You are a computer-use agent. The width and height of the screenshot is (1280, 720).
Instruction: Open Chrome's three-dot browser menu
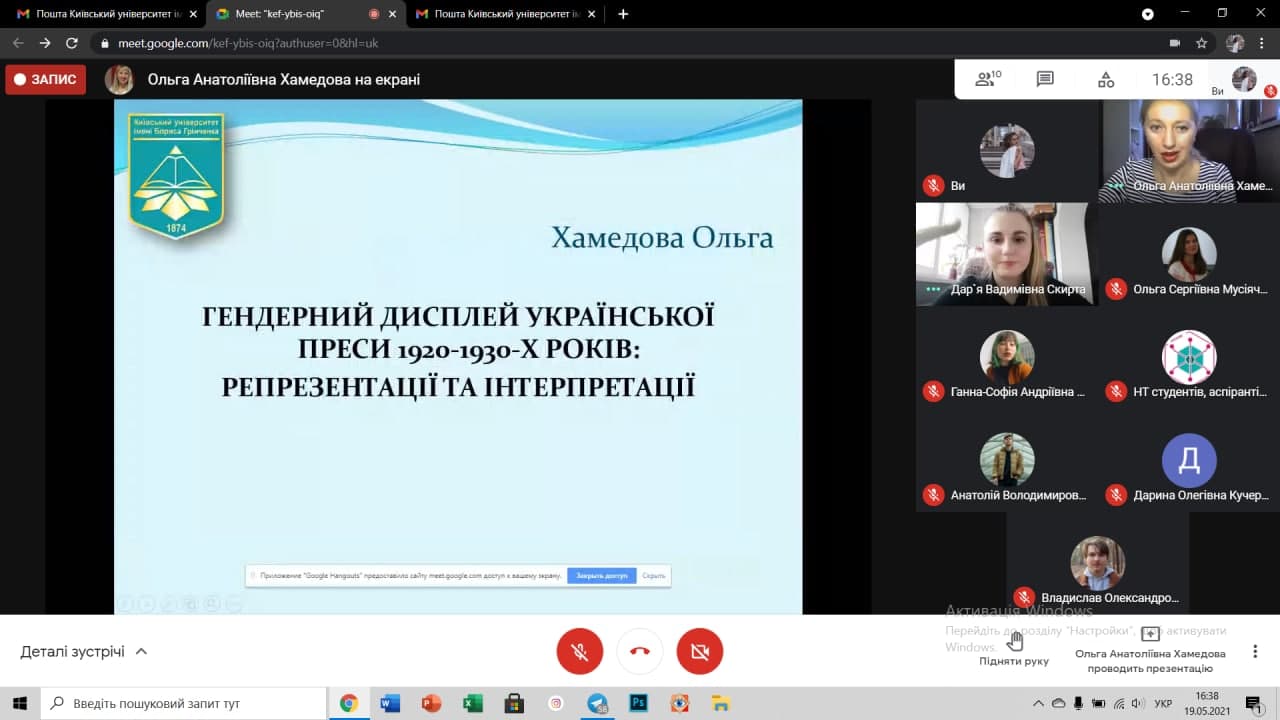coord(1263,43)
